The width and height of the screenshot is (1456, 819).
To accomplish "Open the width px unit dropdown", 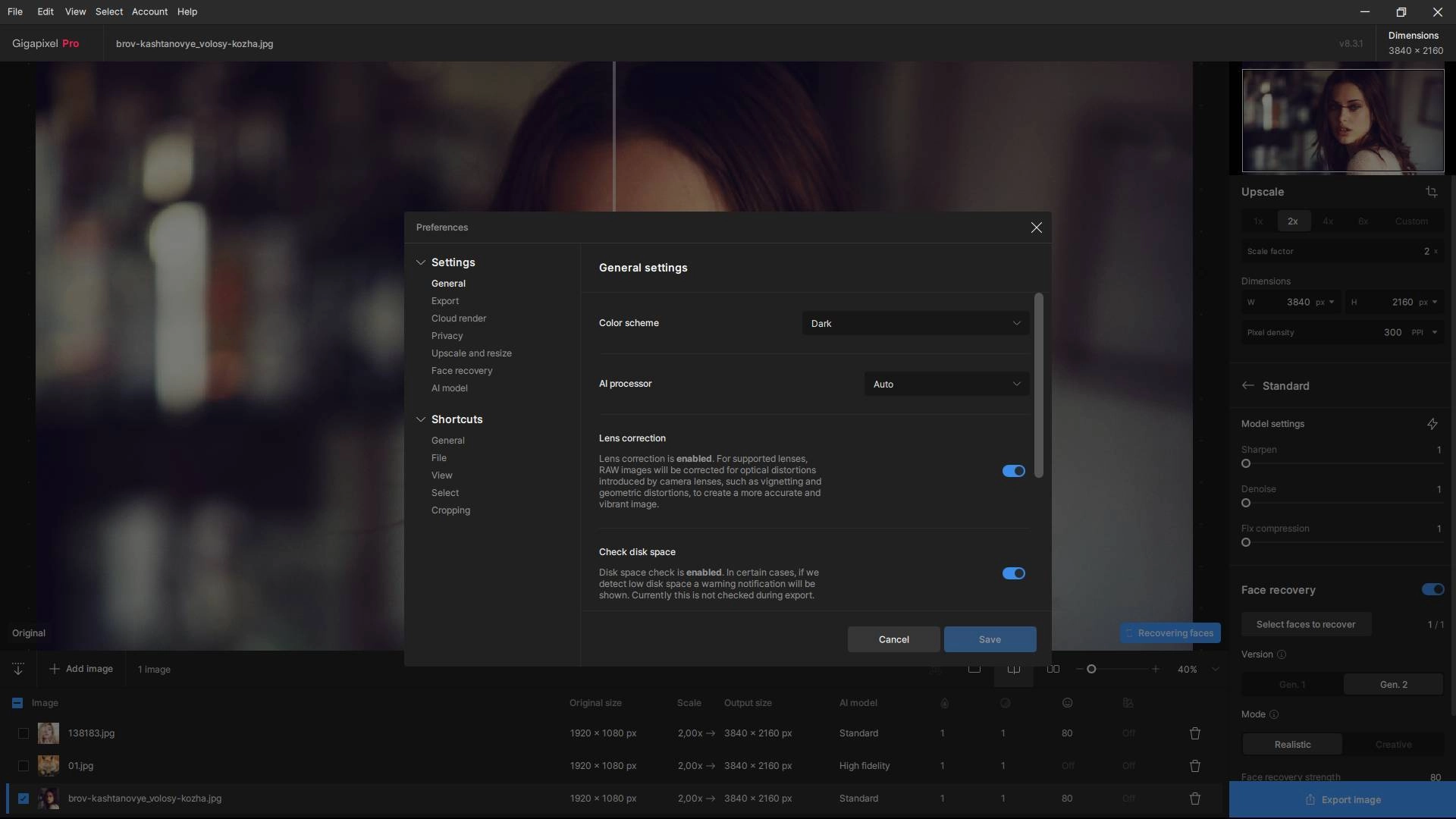I will 1325,302.
